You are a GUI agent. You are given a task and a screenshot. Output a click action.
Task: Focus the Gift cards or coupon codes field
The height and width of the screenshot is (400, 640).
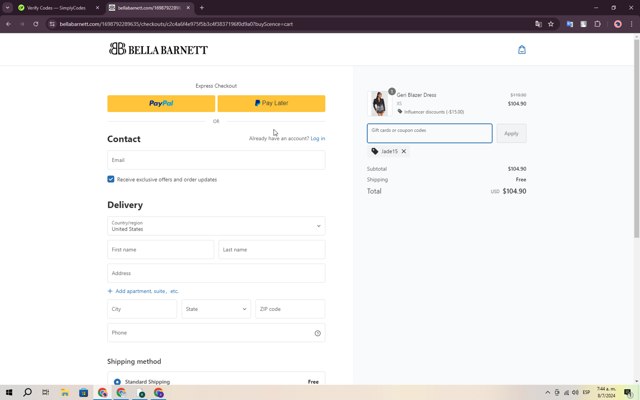[429, 133]
